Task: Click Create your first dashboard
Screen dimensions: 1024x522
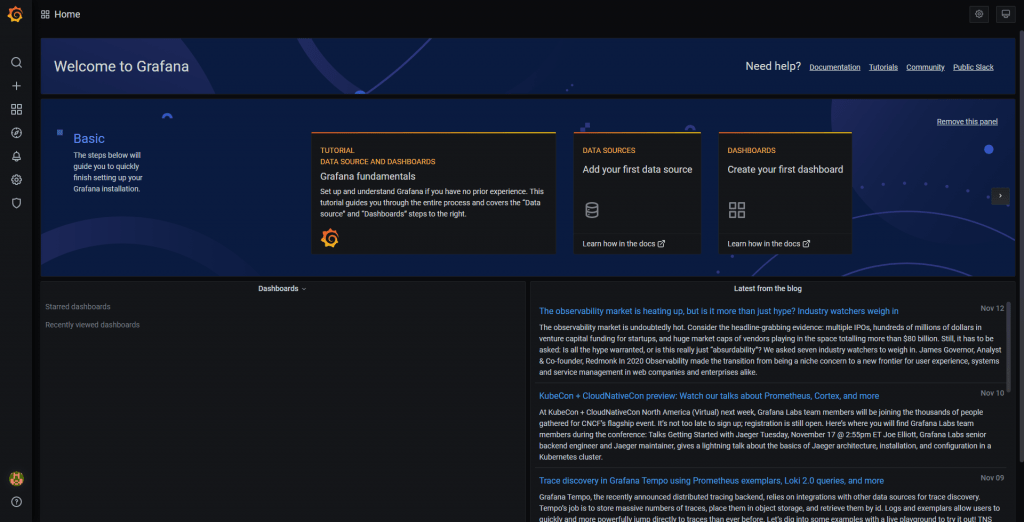Action: point(785,169)
